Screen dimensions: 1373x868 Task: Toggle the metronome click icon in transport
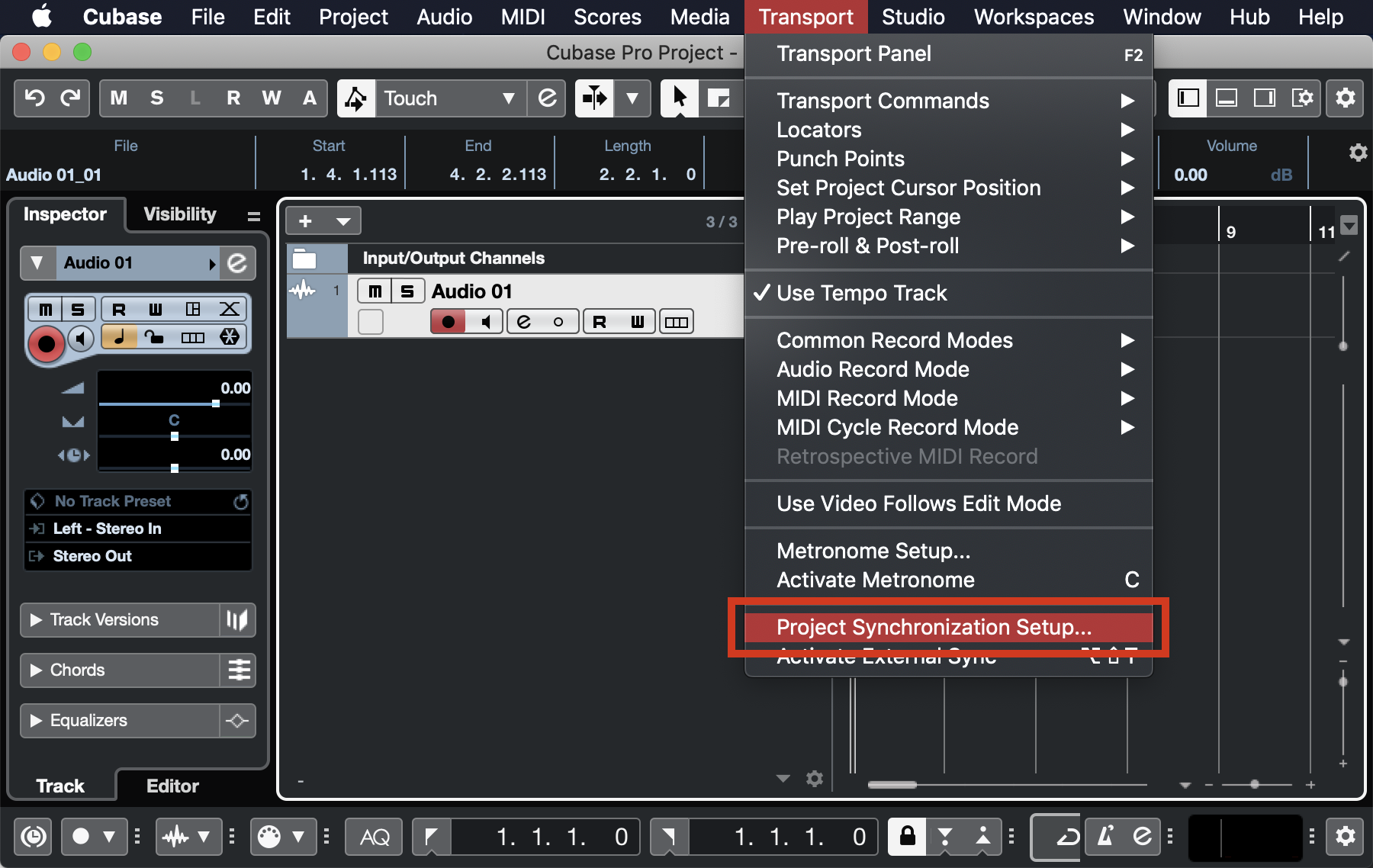[1105, 837]
